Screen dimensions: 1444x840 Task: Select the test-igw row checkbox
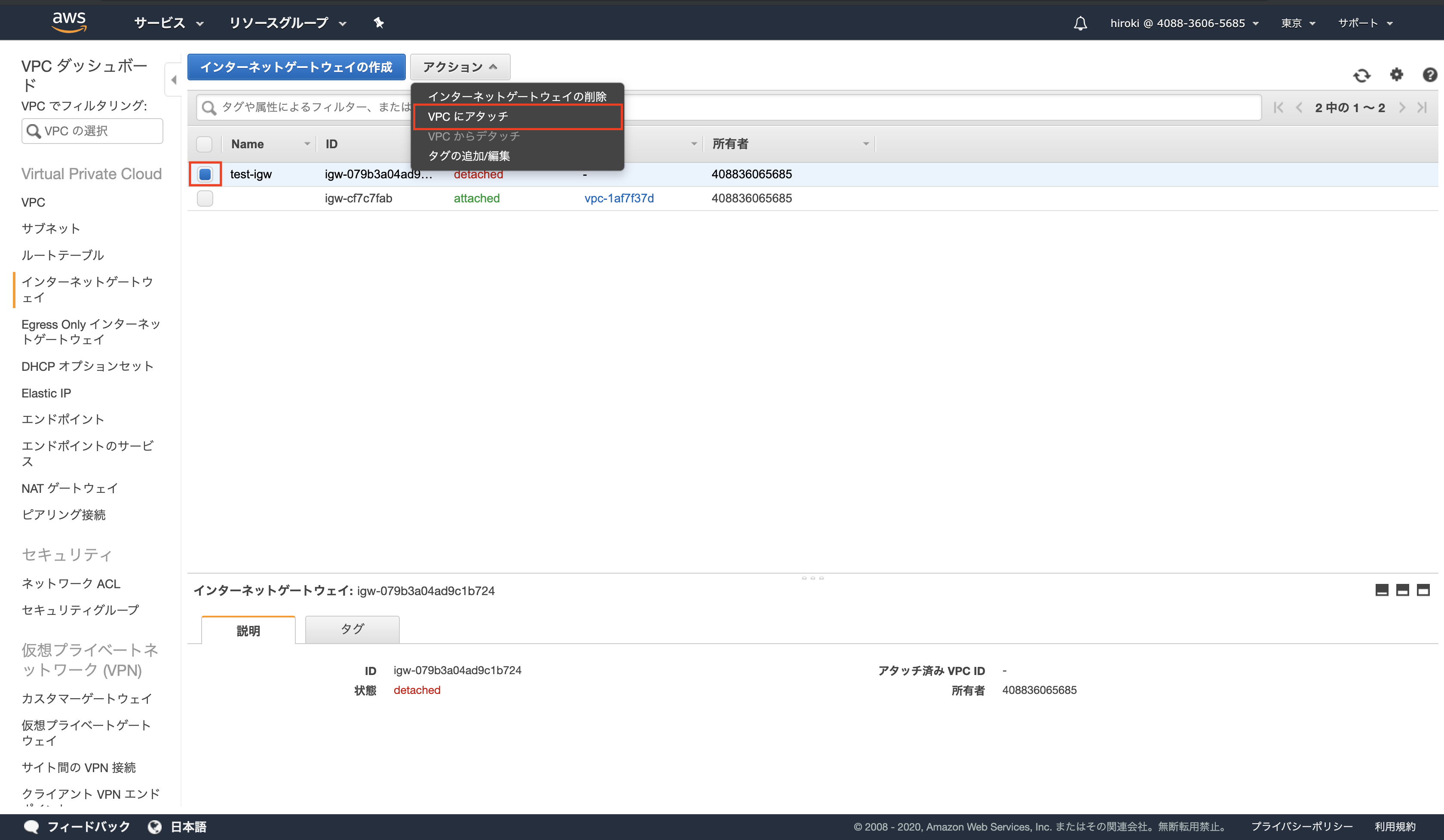pyautogui.click(x=205, y=174)
